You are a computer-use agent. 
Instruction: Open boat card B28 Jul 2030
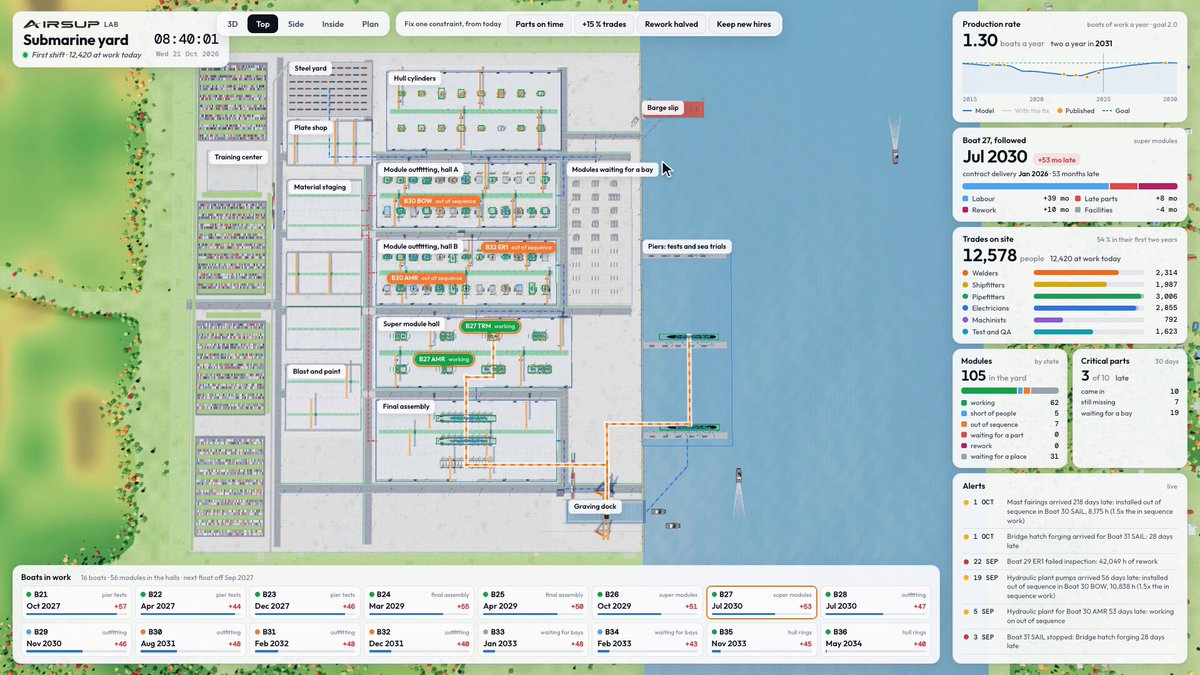(874, 601)
